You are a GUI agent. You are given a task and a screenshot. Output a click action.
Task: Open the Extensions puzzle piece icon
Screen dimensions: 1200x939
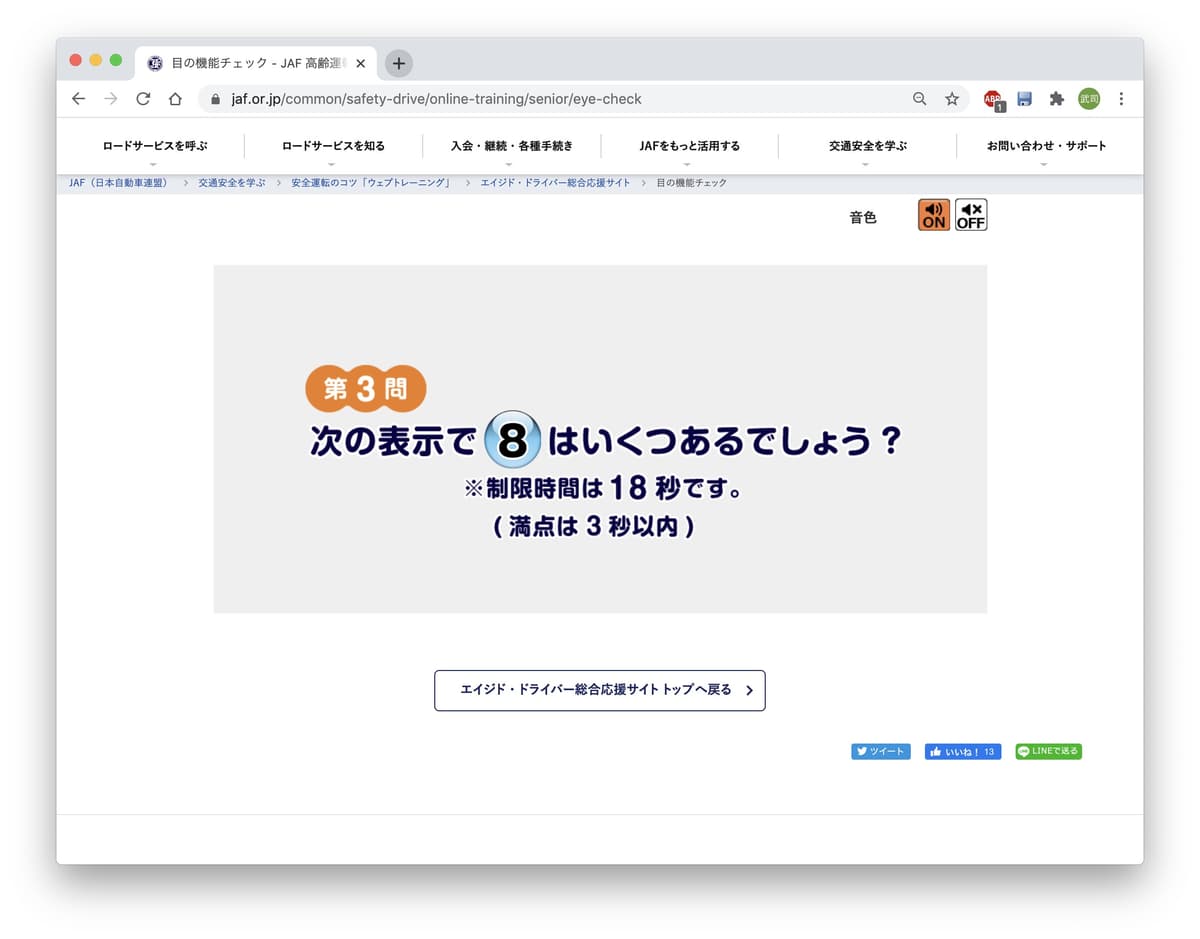coord(1056,99)
